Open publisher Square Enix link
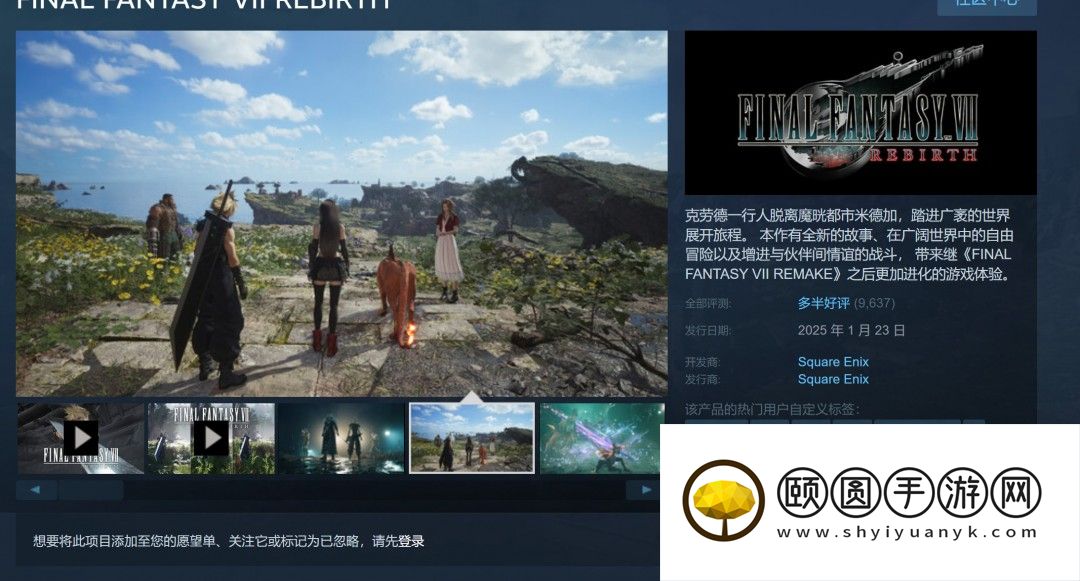This screenshot has height=581, width=1080. point(833,379)
